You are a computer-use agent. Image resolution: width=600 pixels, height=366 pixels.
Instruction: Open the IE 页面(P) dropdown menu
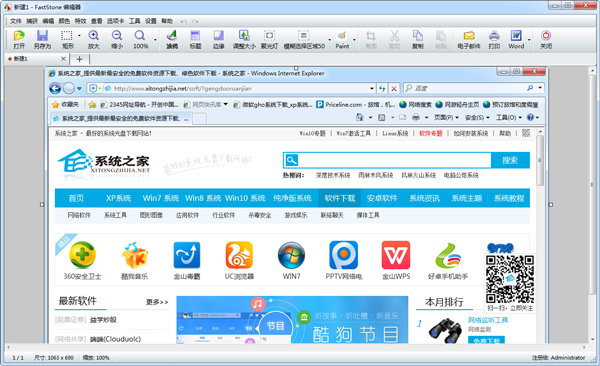[x=446, y=117]
